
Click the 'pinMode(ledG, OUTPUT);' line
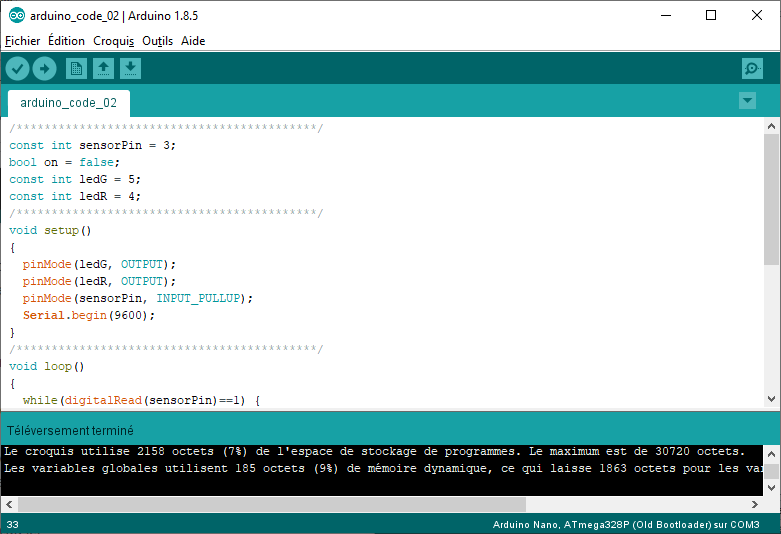99,265
